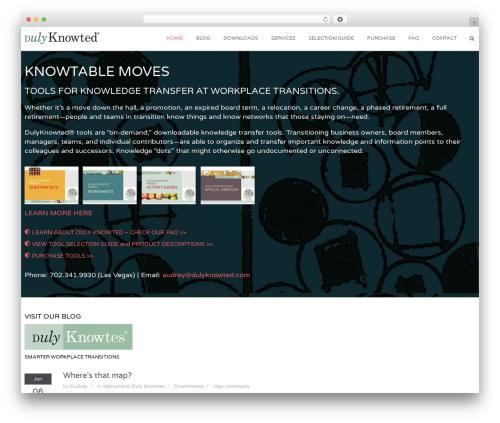Click the bullet icon beside View Tool Selection Guide

pos(27,244)
